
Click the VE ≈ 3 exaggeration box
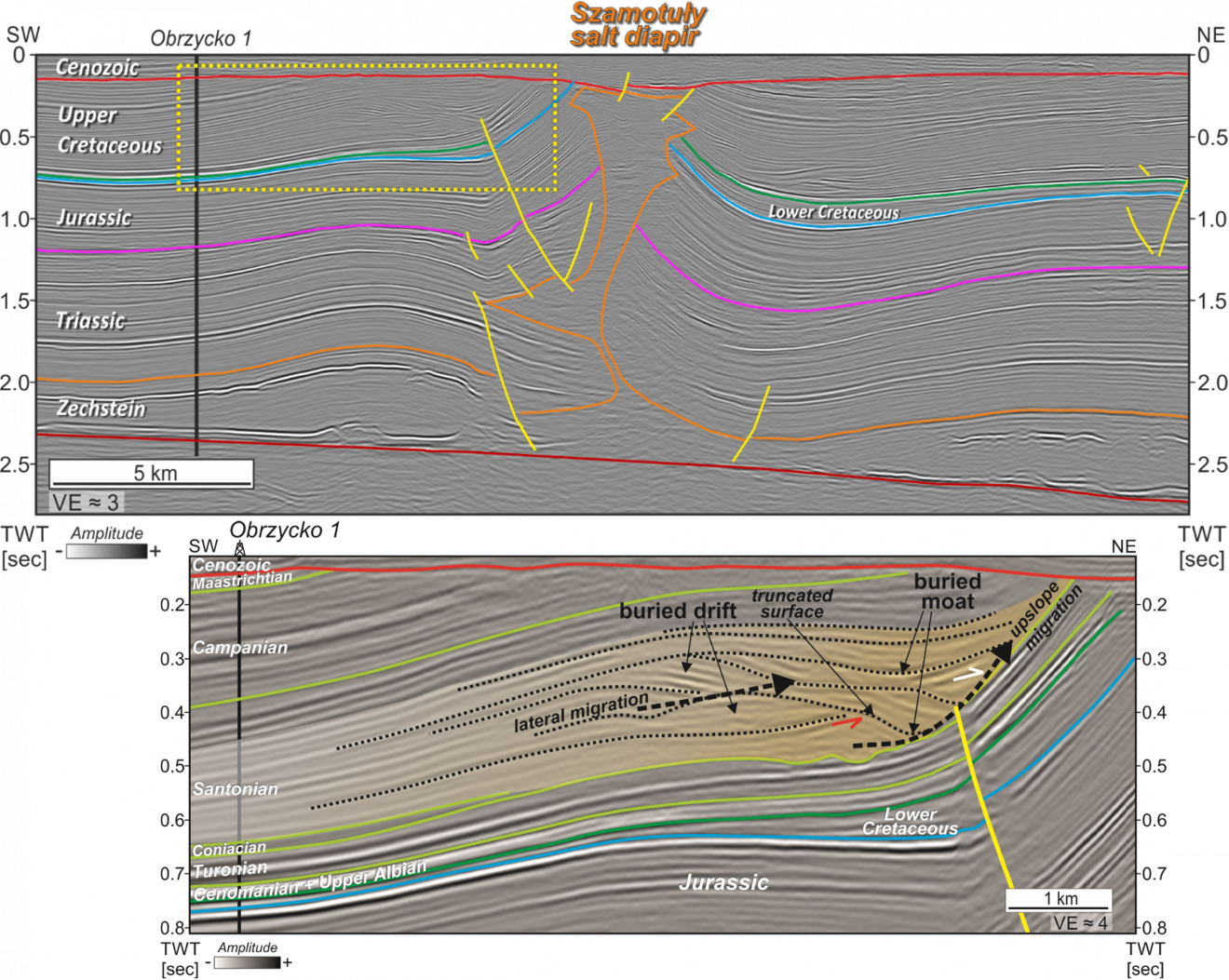(86, 503)
